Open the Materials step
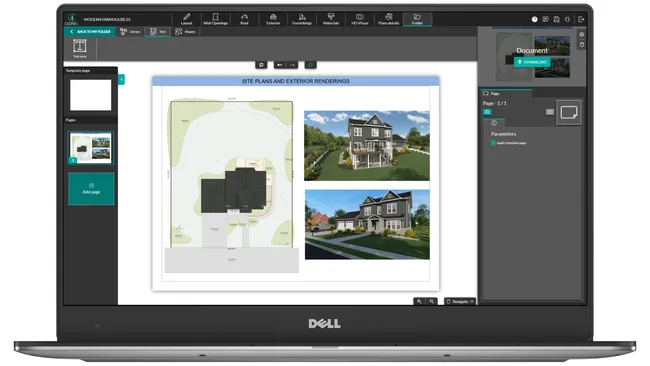This screenshot has height=366, width=650. click(x=331, y=19)
